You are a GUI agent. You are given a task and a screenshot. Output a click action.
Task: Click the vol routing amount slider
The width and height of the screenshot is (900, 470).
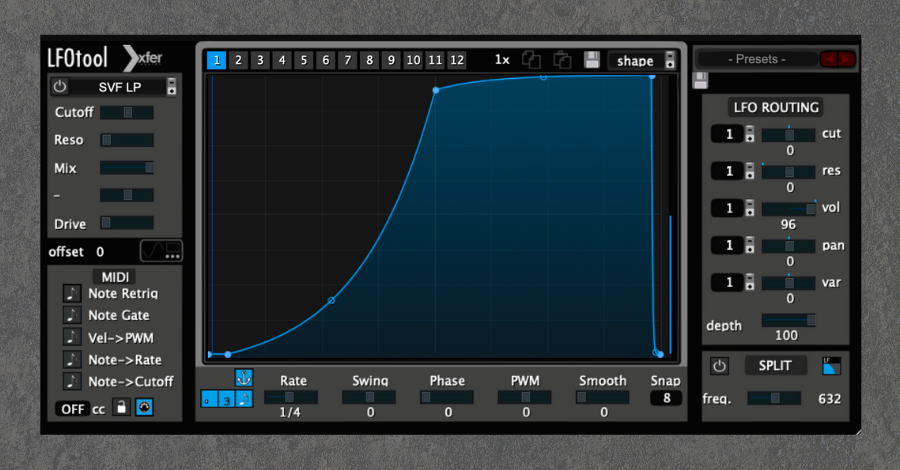(789, 209)
